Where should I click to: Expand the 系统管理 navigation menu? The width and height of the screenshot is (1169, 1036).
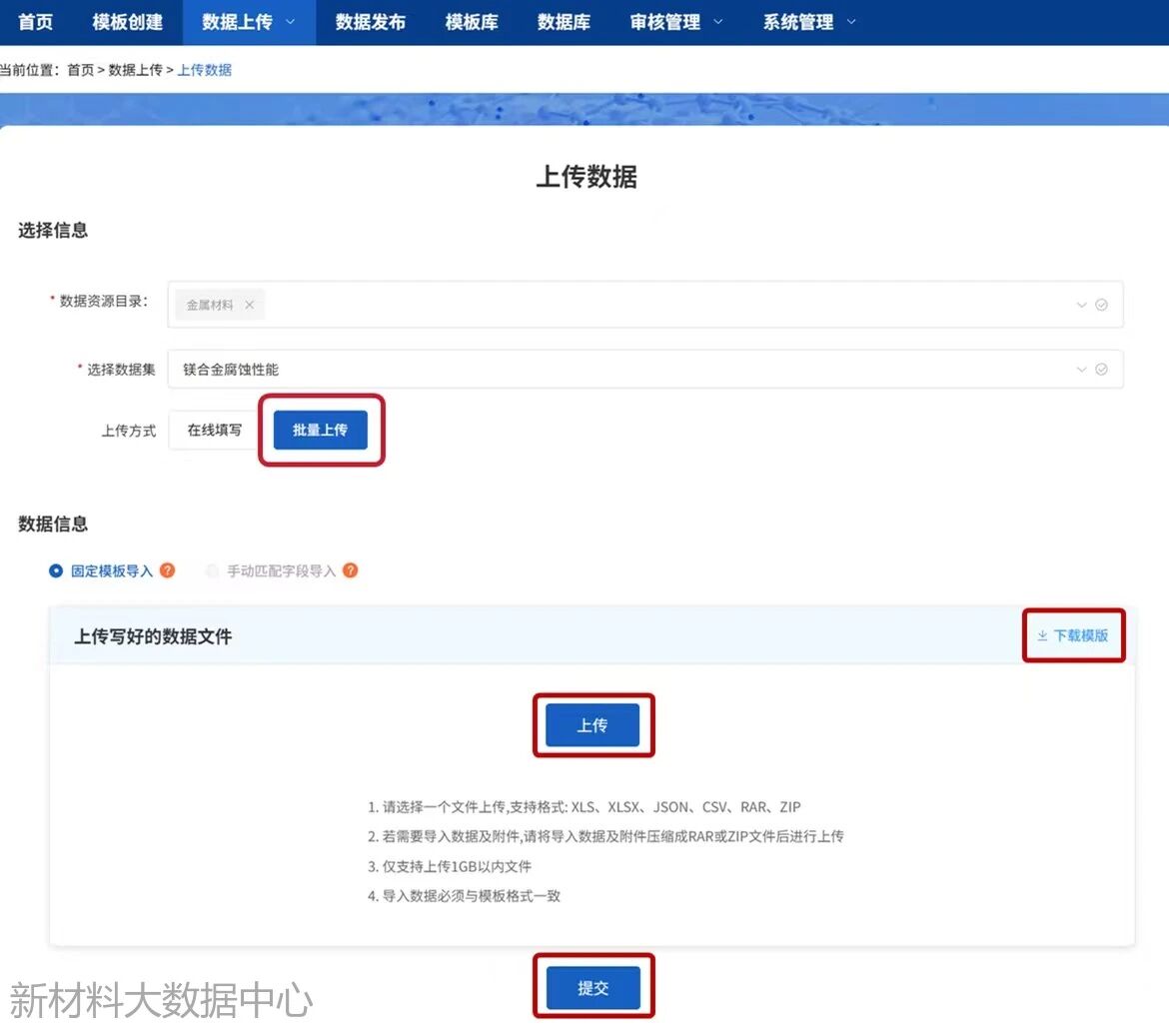coord(808,22)
